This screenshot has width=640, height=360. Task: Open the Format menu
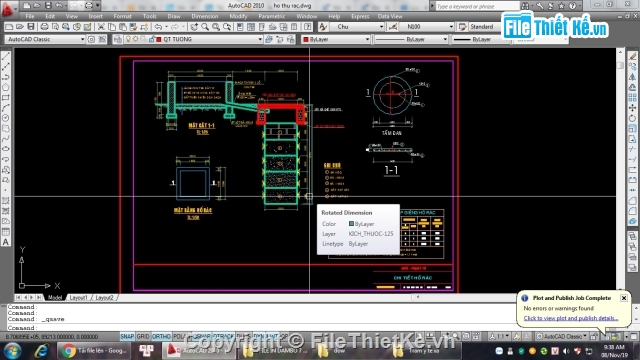pos(122,16)
